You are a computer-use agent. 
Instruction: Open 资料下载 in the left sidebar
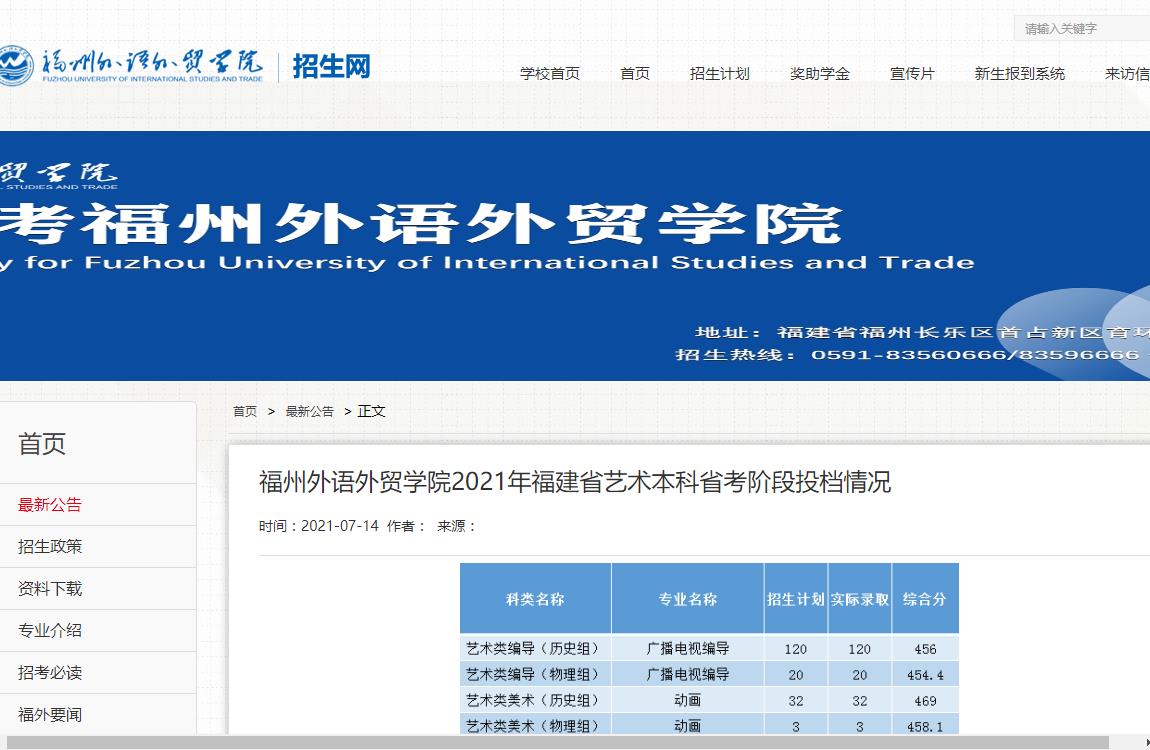tap(50, 589)
